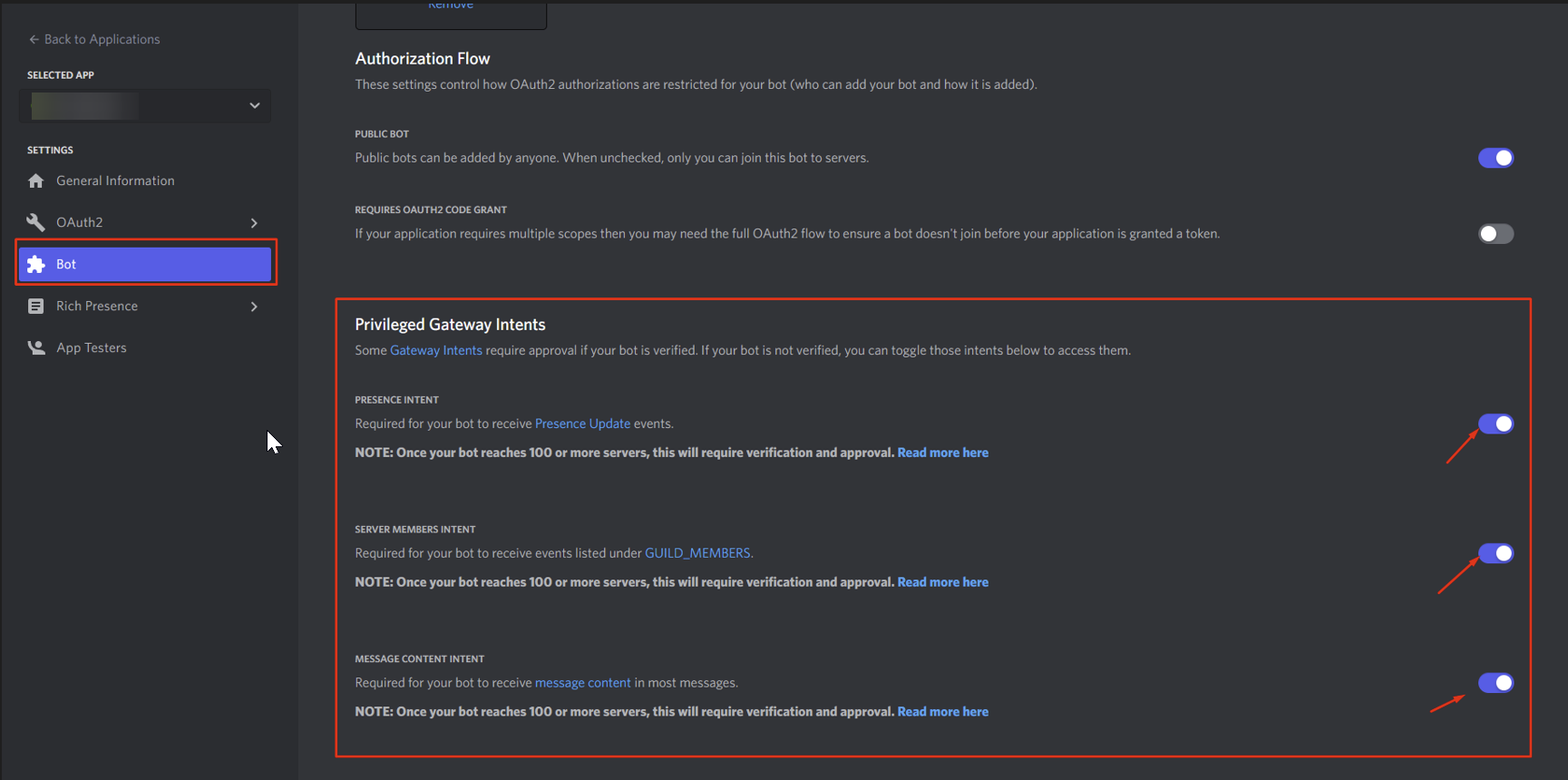Expand the OAuth2 submenu chevron

(x=254, y=223)
